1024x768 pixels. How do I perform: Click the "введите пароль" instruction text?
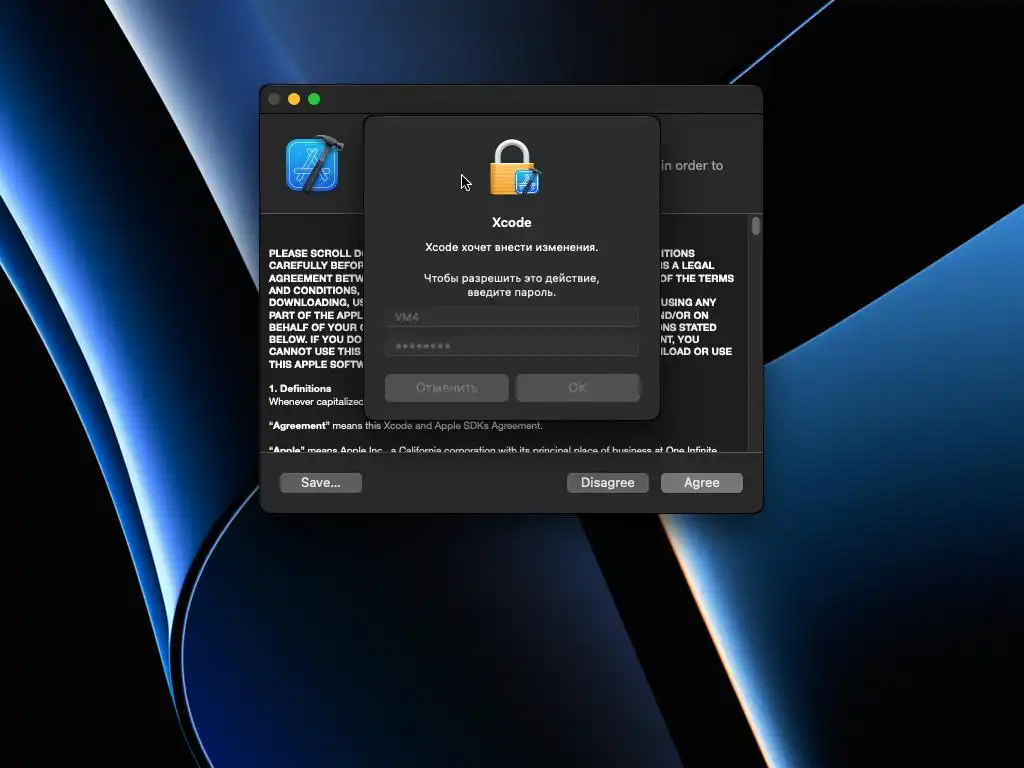(511, 293)
